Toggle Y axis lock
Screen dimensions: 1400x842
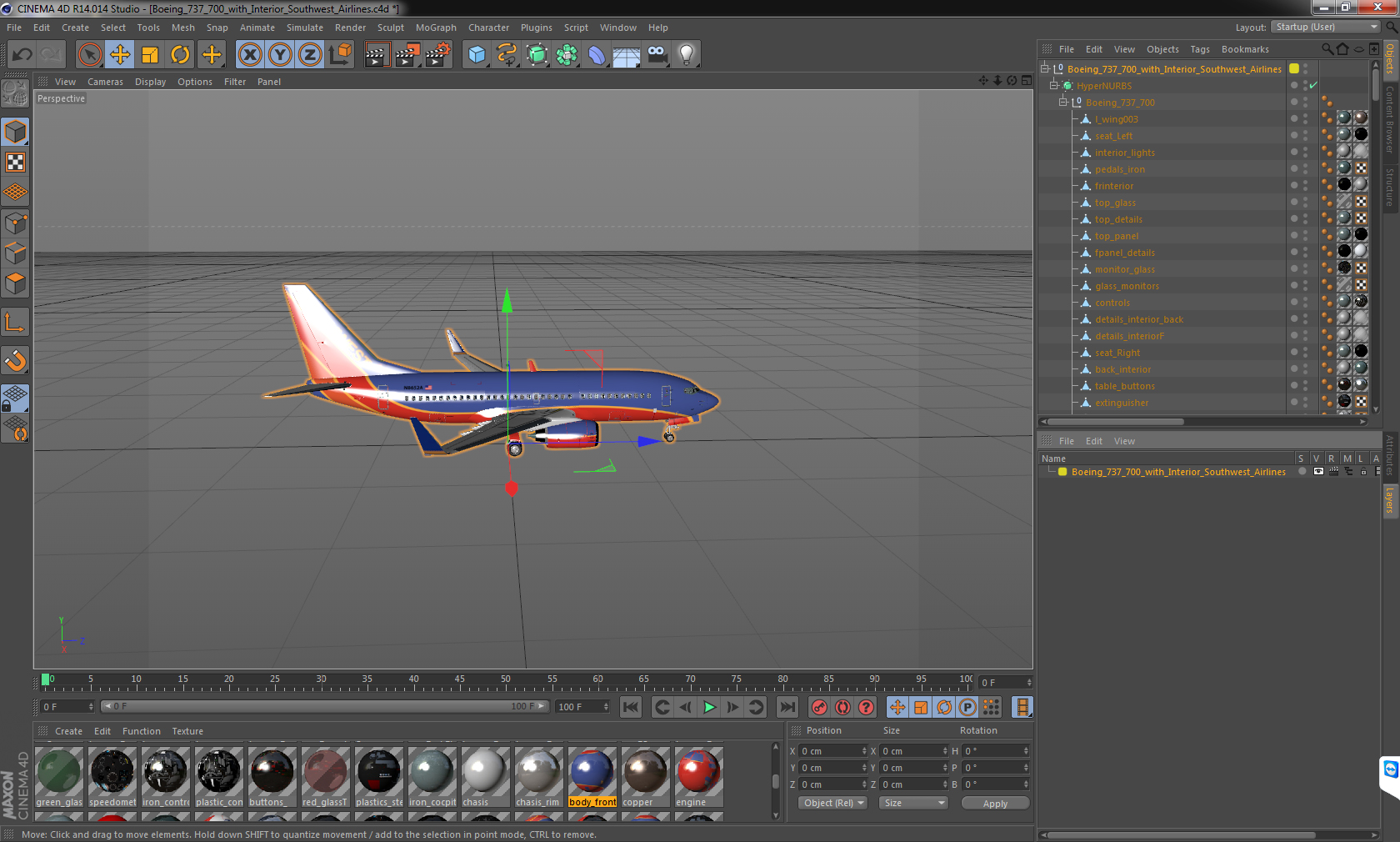click(280, 55)
